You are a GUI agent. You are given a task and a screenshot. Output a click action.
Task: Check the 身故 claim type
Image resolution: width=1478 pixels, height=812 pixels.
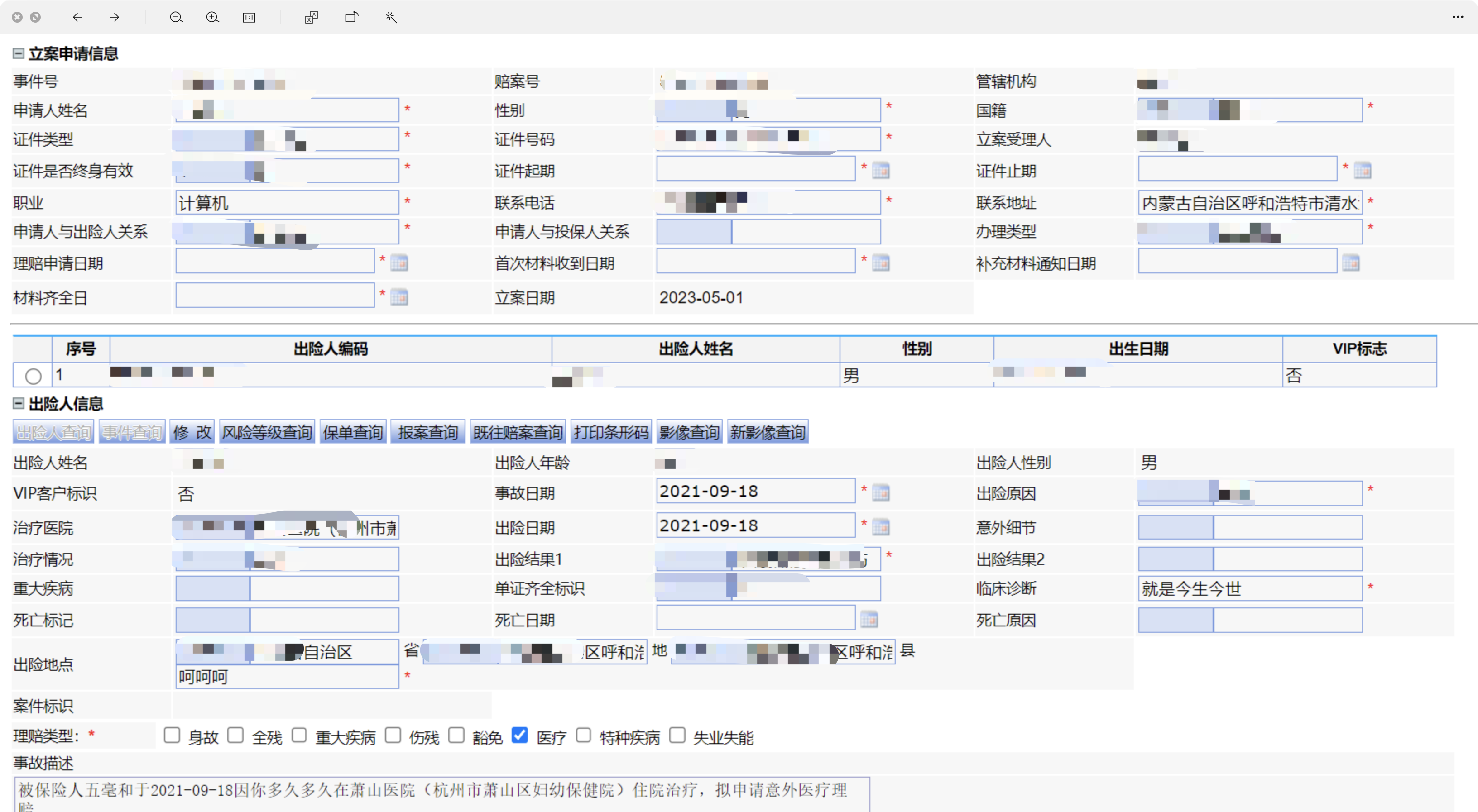[x=172, y=735]
